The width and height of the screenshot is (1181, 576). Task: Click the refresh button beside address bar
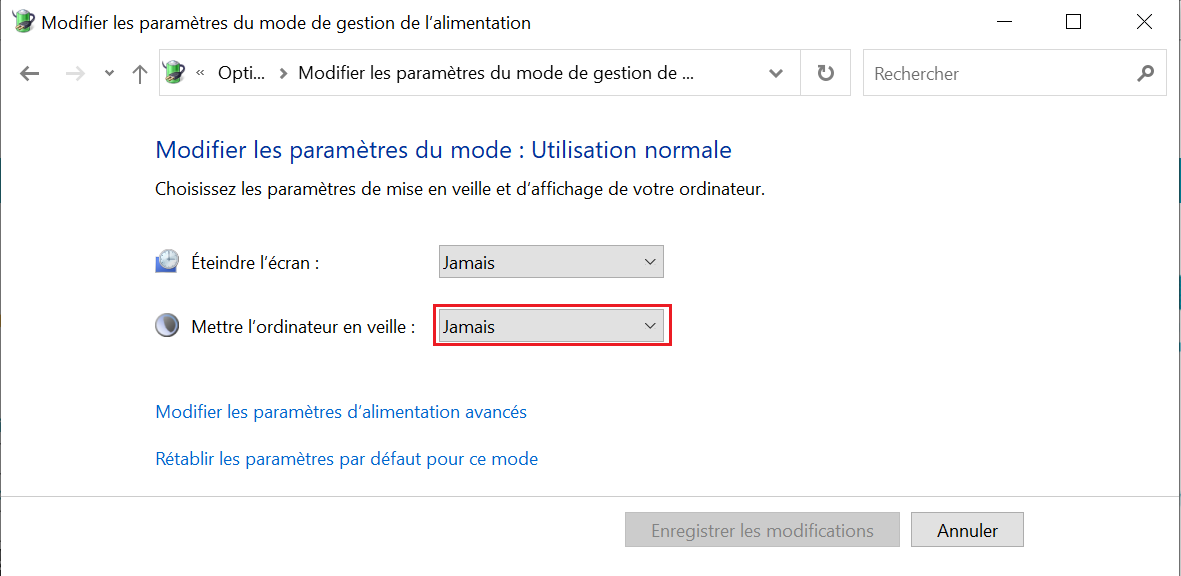(825, 73)
